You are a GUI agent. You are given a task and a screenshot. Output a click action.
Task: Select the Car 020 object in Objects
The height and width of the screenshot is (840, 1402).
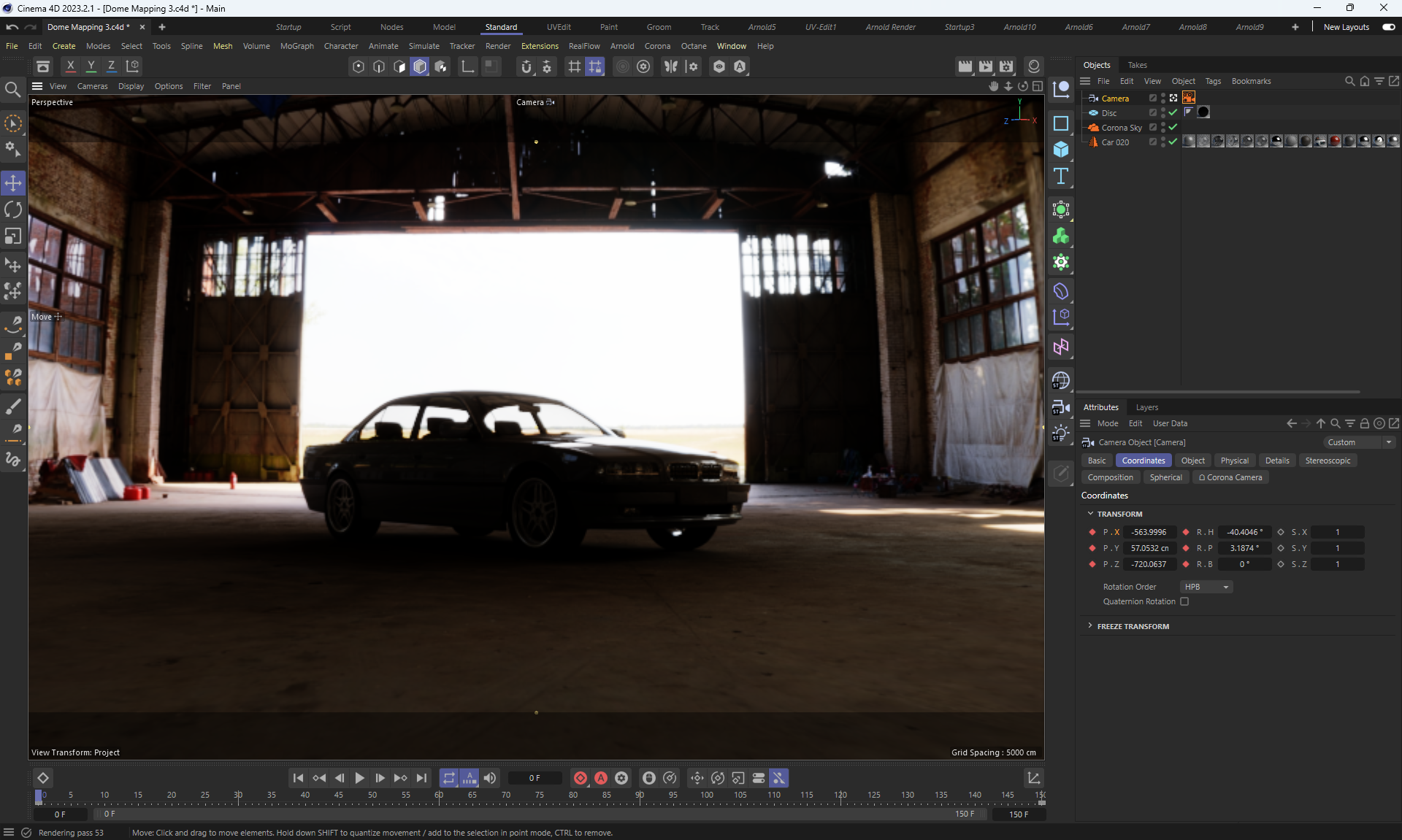(1115, 142)
